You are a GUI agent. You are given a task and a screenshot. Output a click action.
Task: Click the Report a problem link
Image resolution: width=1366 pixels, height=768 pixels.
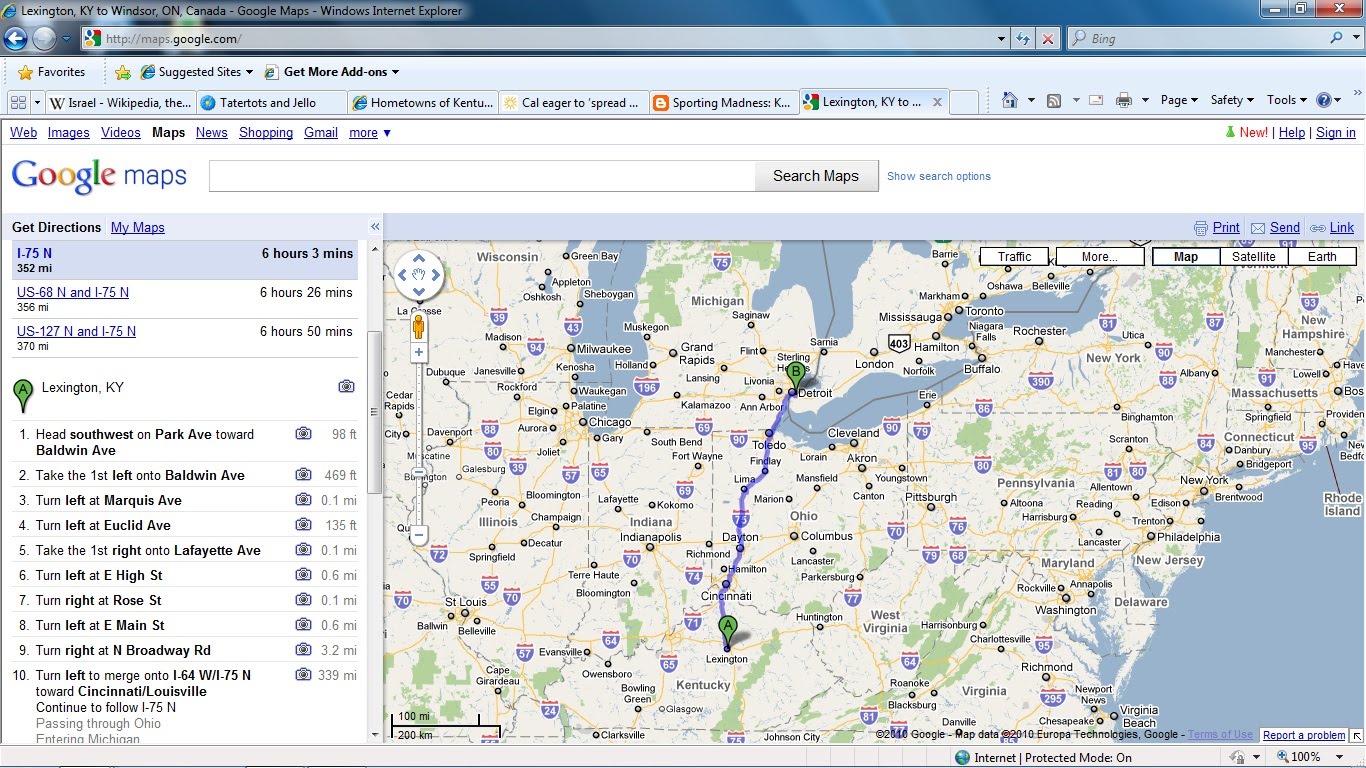1304,735
